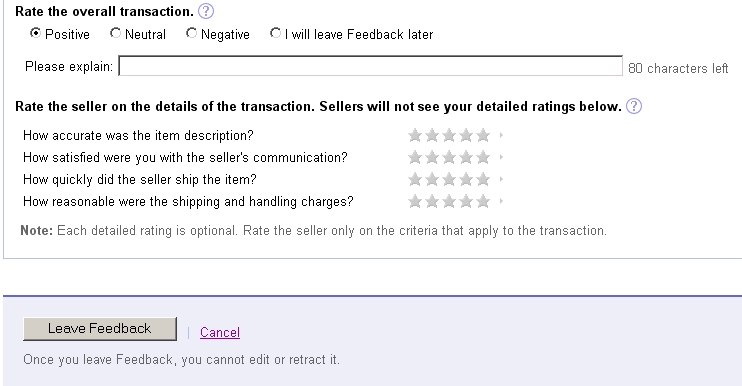Give five stars for item description accuracy
The image size is (742, 386).
coord(483,135)
